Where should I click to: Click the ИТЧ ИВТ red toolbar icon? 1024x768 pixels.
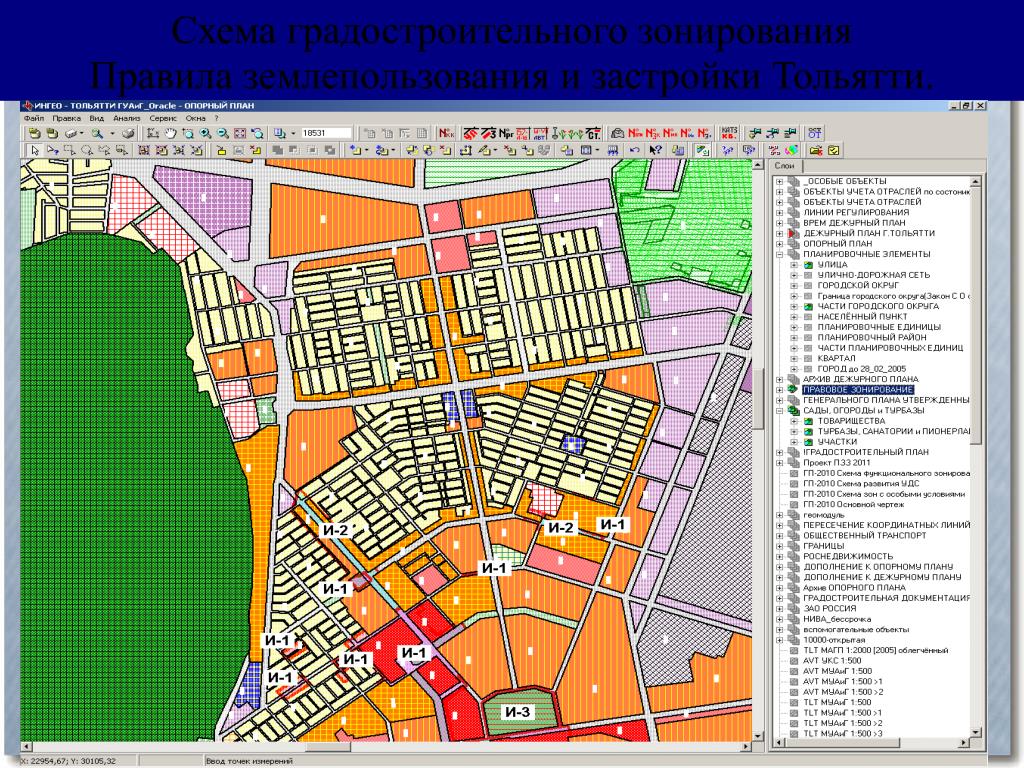(x=540, y=133)
